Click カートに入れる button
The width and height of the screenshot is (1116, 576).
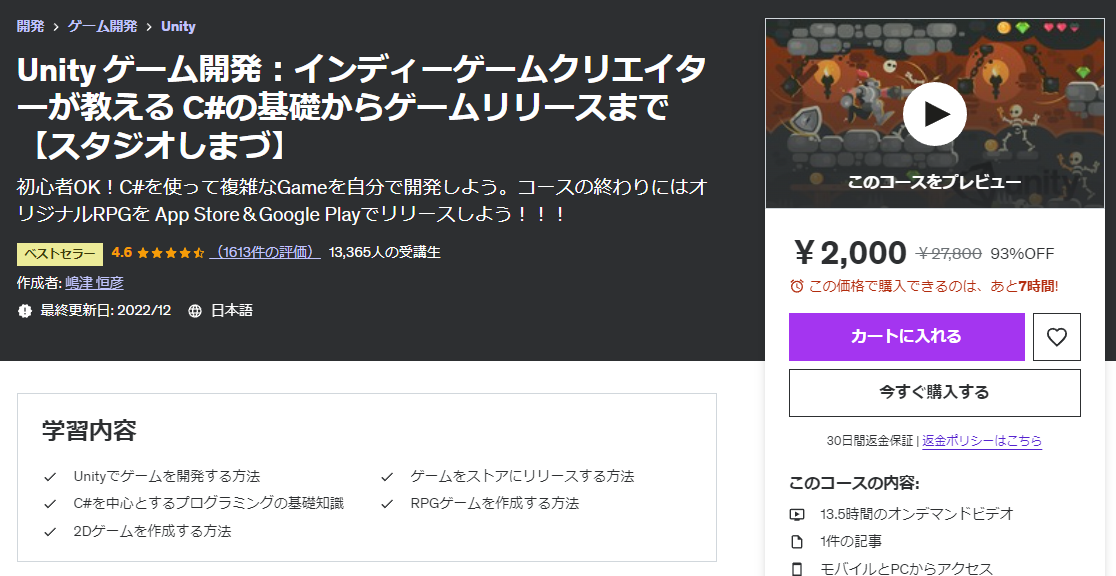pos(906,337)
